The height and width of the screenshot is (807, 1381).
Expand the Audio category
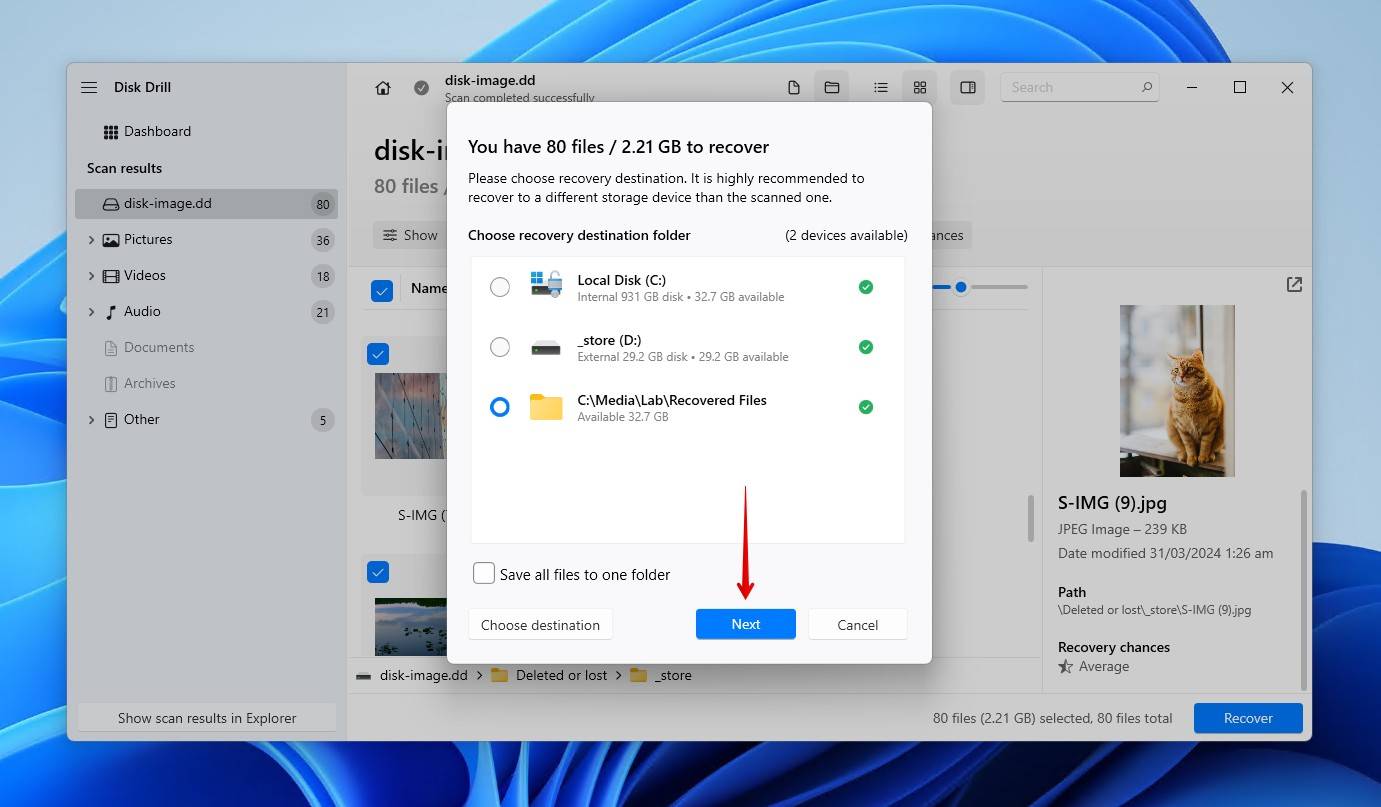coord(91,312)
